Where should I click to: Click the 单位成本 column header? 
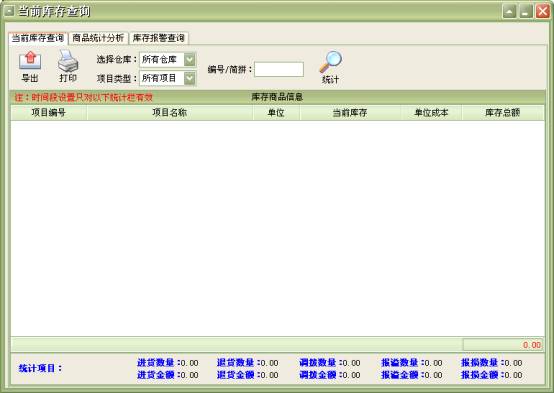(x=431, y=113)
